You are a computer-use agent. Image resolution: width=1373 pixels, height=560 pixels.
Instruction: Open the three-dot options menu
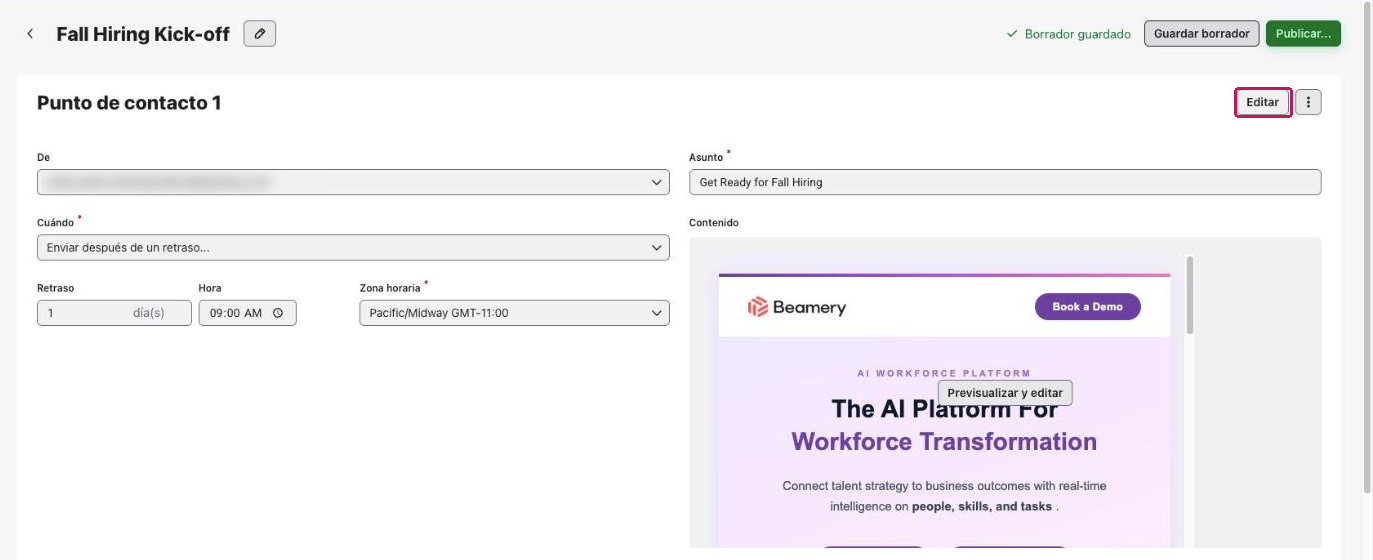coord(1308,102)
